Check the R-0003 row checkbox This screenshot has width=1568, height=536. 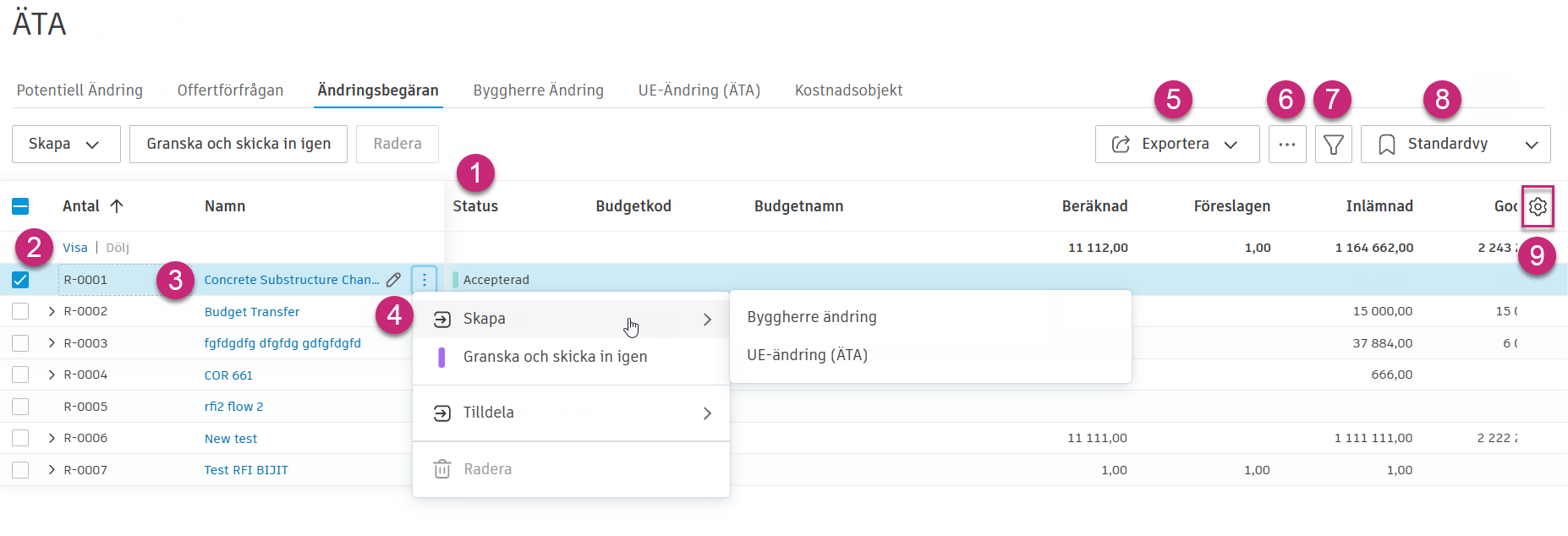20,343
